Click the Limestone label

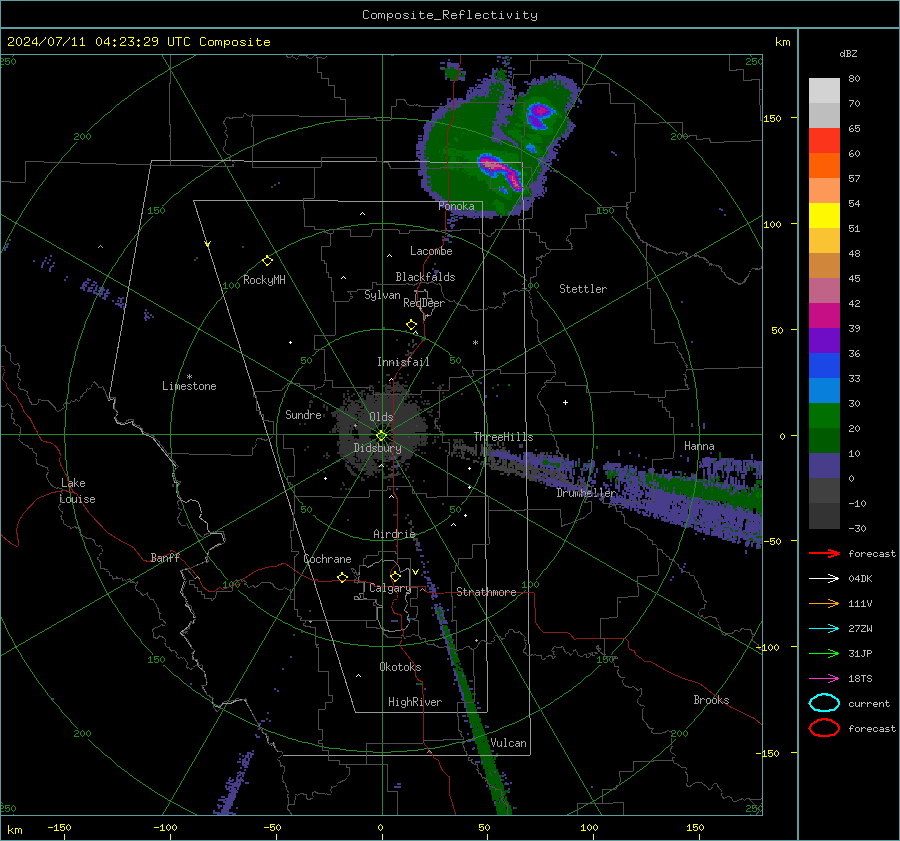[x=189, y=386]
